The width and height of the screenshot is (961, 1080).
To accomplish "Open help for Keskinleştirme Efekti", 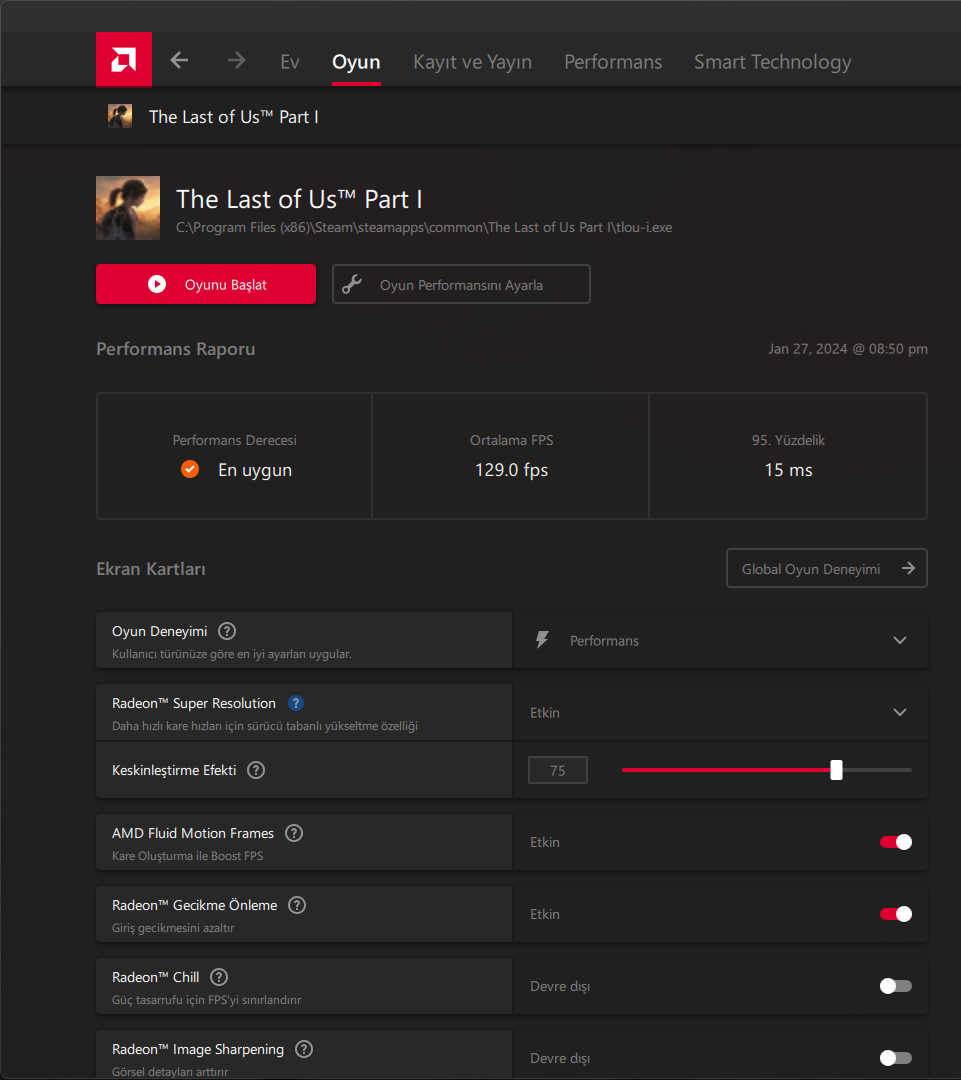I will point(256,770).
